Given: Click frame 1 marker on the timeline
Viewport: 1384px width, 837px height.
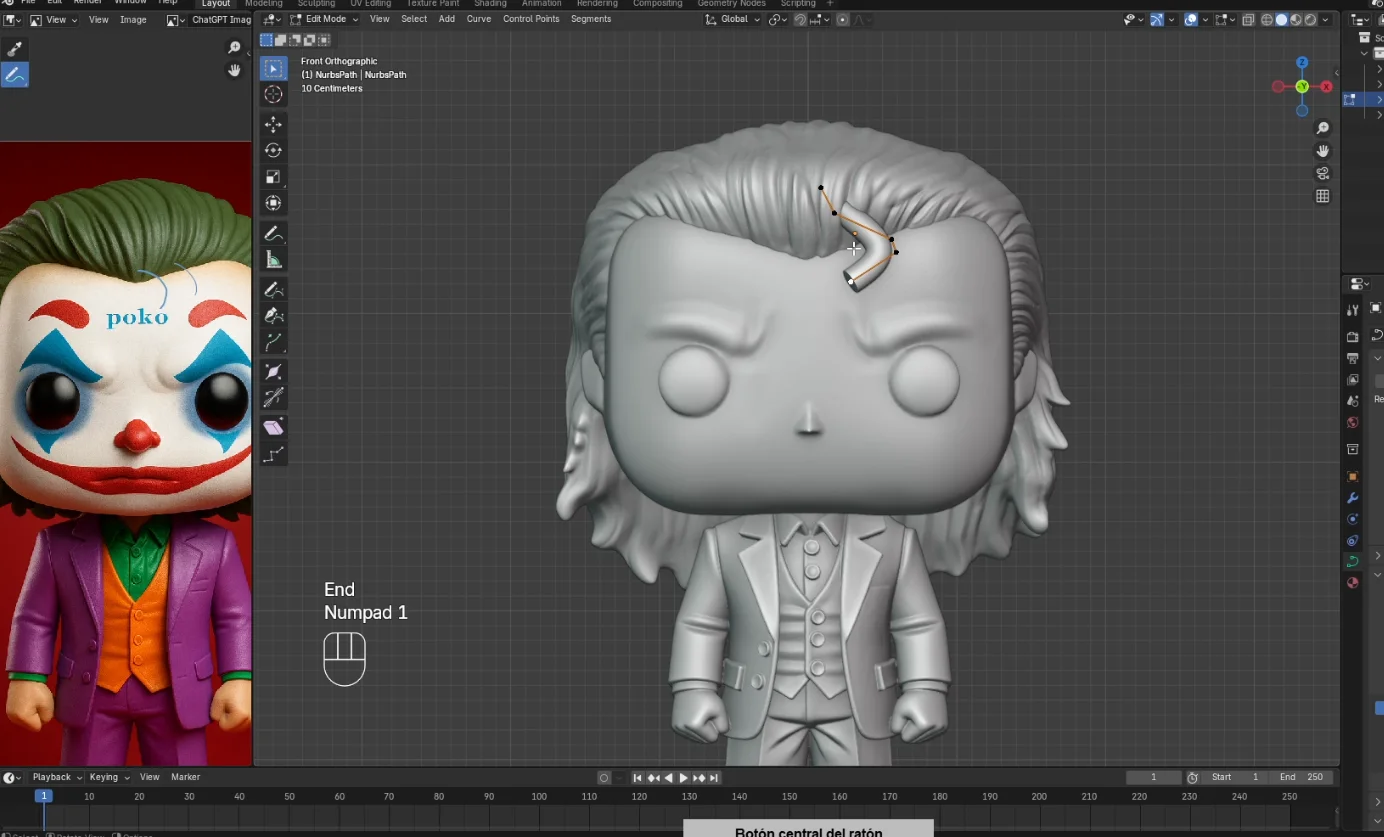Looking at the screenshot, I should pyautogui.click(x=44, y=796).
